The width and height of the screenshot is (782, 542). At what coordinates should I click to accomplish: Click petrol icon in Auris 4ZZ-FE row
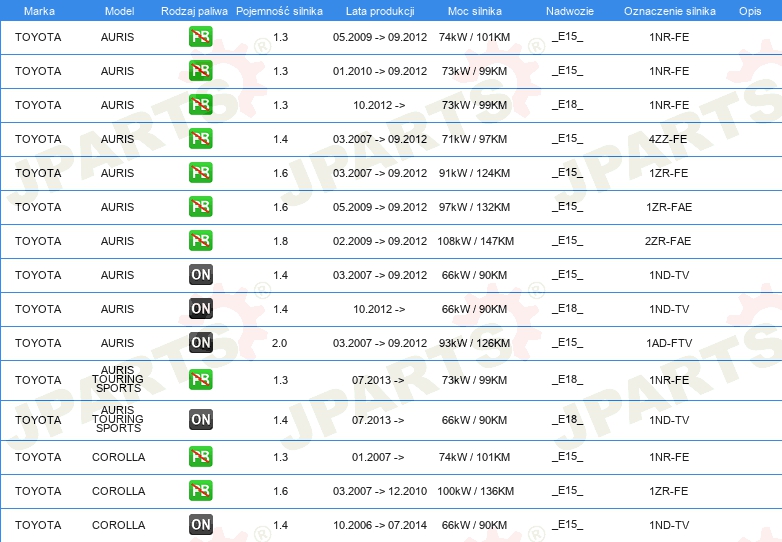tap(200, 139)
